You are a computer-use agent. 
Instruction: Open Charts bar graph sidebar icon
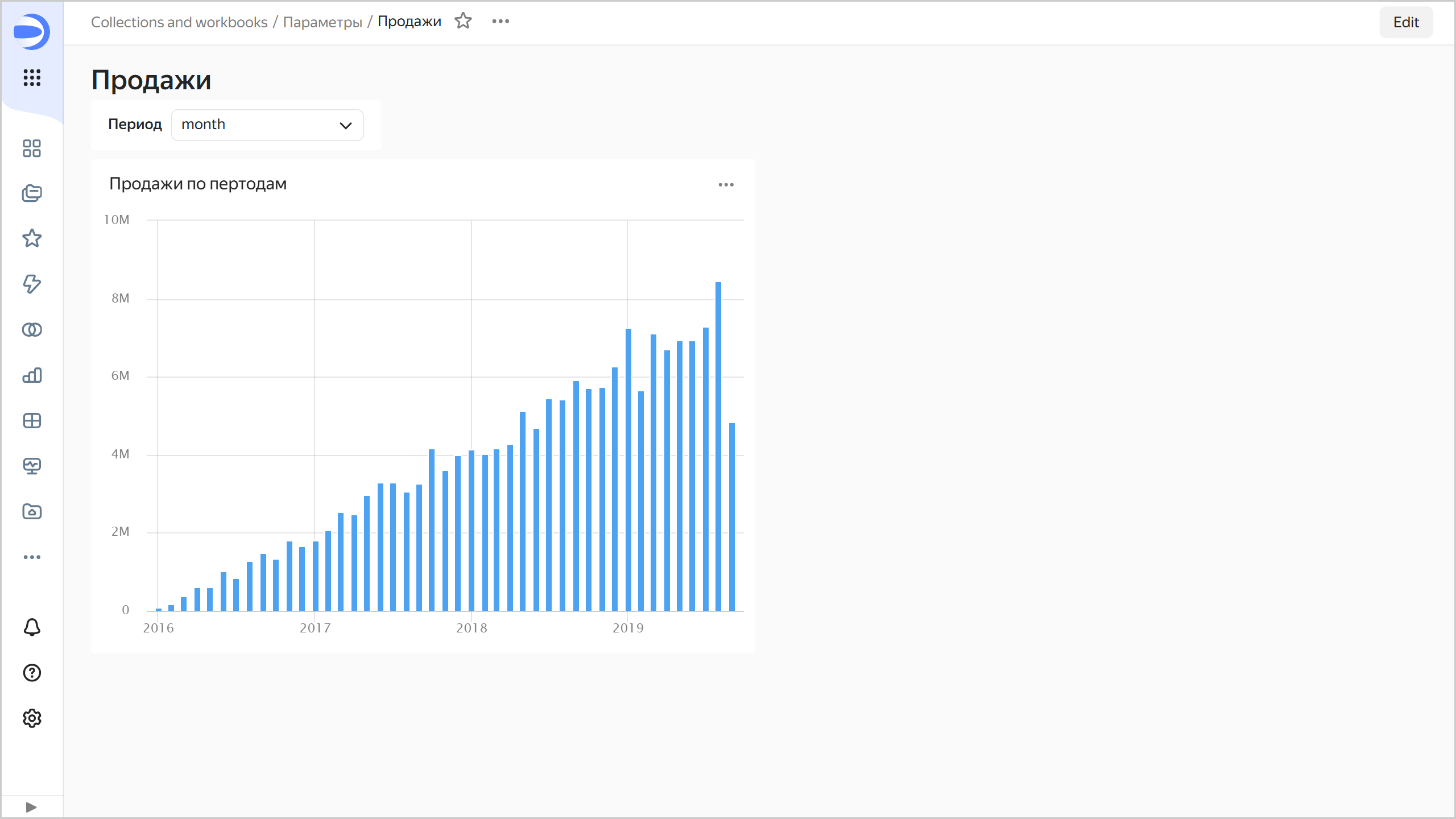tap(32, 375)
